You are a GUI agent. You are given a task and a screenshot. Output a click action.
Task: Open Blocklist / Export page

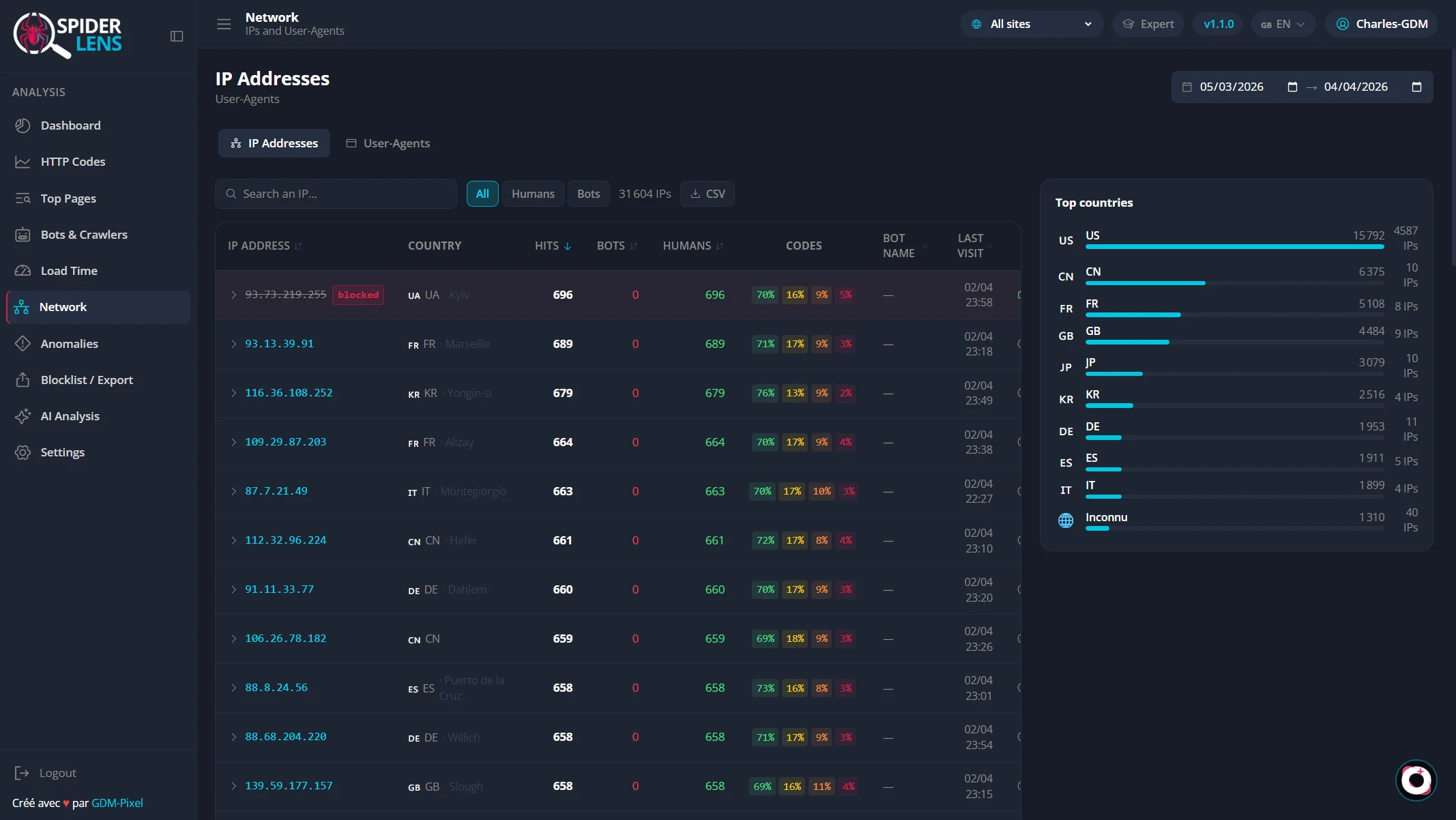pyautogui.click(x=87, y=380)
